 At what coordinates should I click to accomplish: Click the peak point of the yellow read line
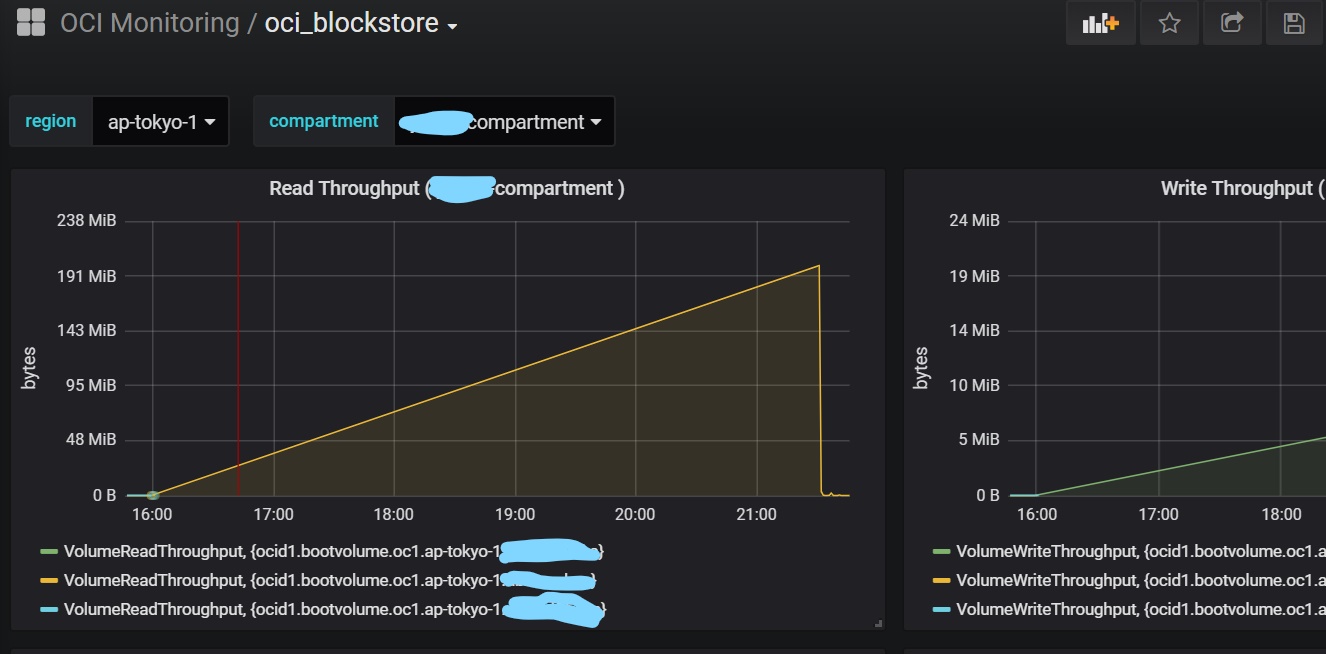tap(819, 265)
